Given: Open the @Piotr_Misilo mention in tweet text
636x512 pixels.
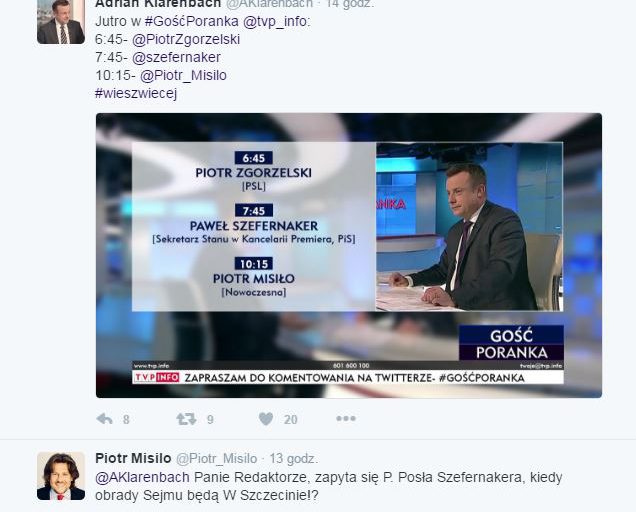Looking at the screenshot, I should 183,75.
